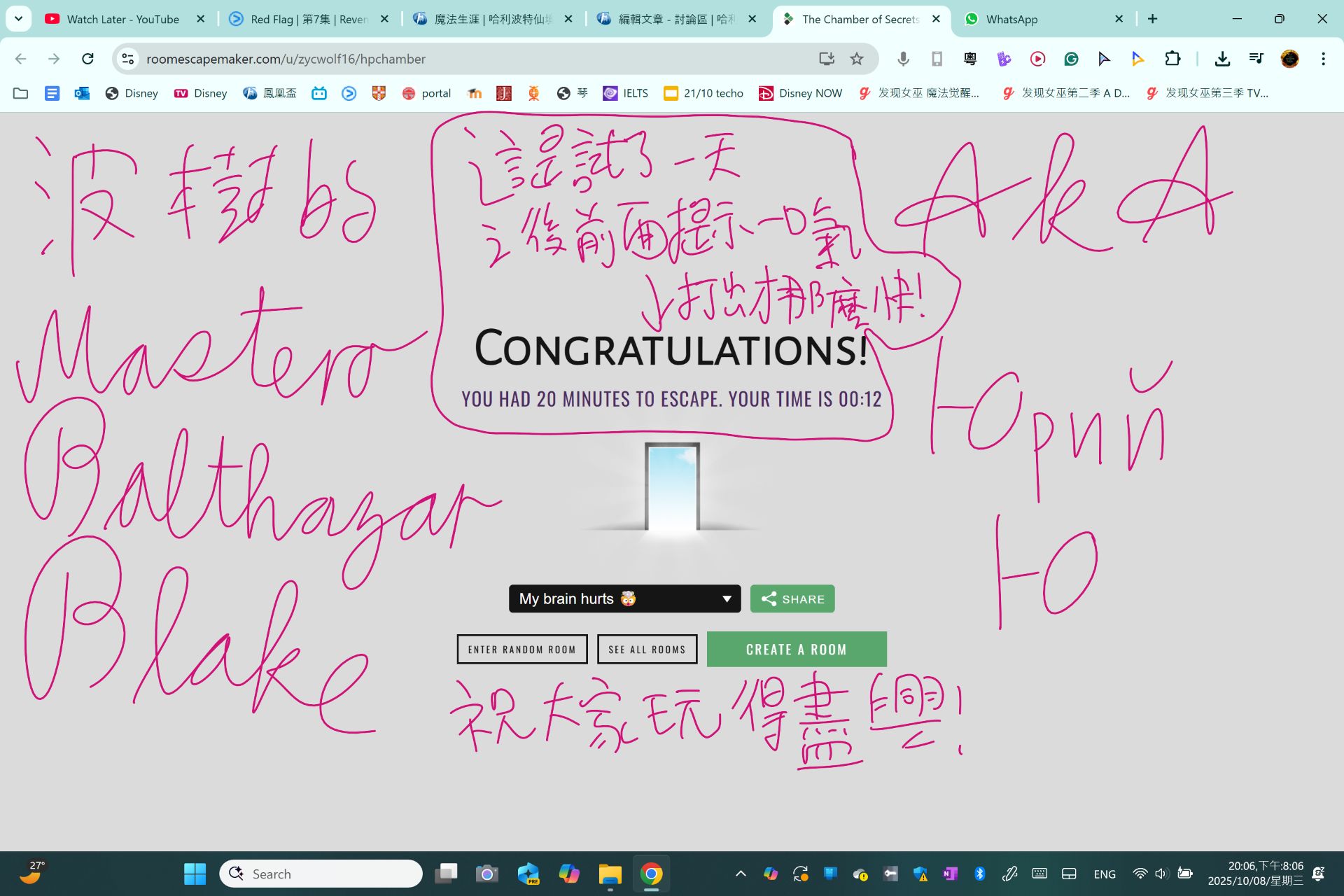Screen dimensions: 1344x896
Task: Click the Windows taskbar Search field
Action: coord(322,874)
